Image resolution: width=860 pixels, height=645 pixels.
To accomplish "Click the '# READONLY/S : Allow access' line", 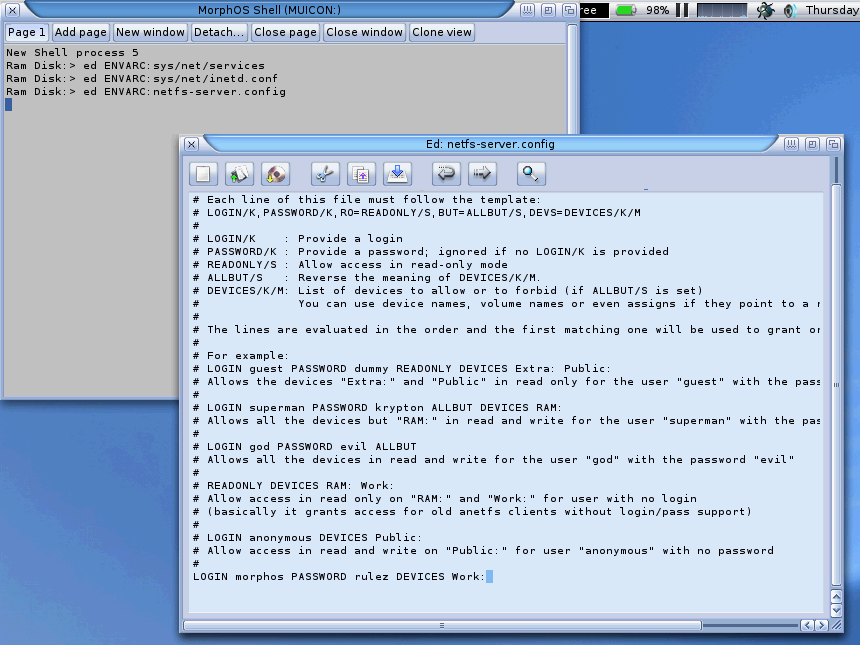I will coord(350,264).
